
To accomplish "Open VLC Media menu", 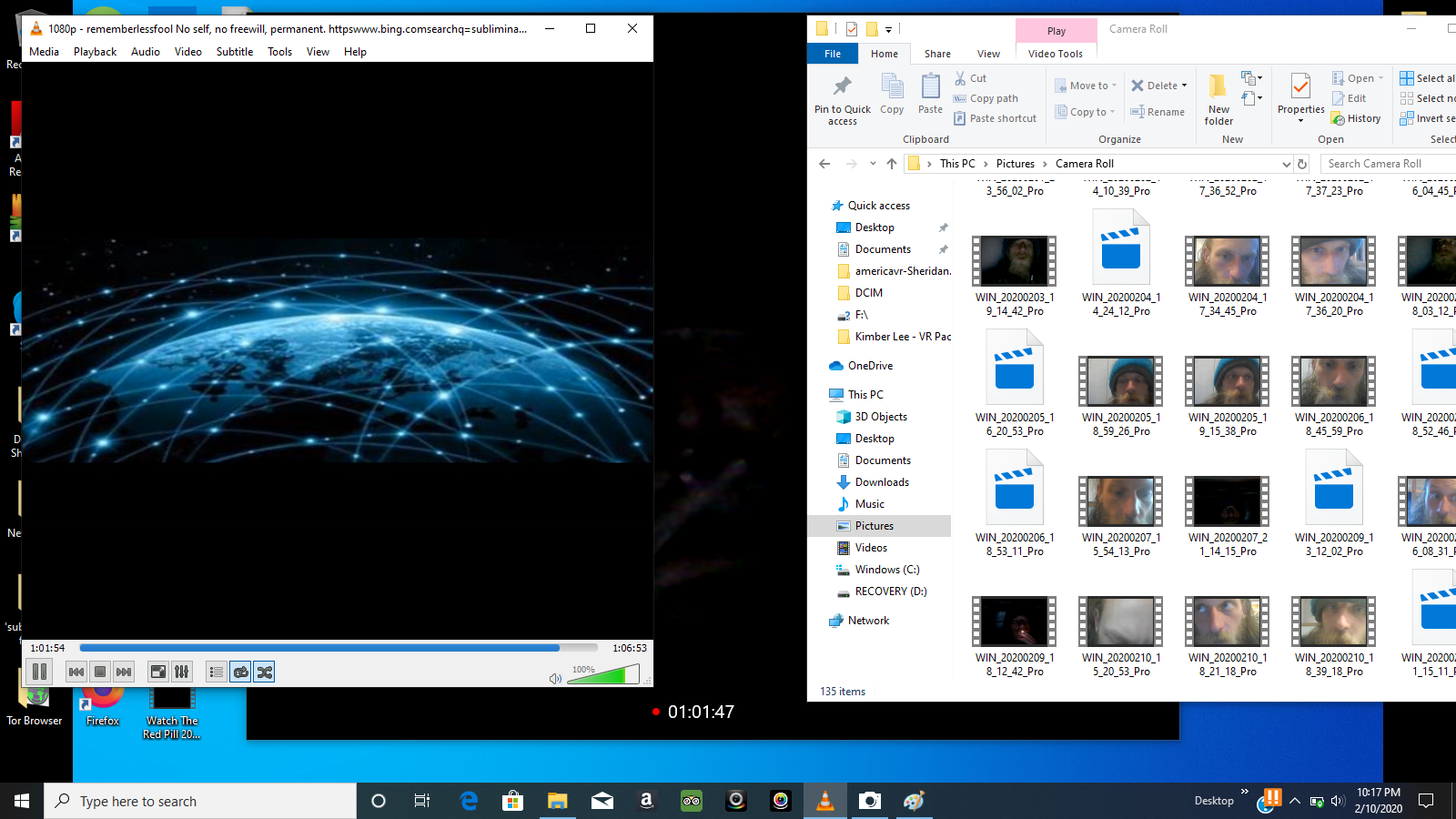I will coord(44,52).
